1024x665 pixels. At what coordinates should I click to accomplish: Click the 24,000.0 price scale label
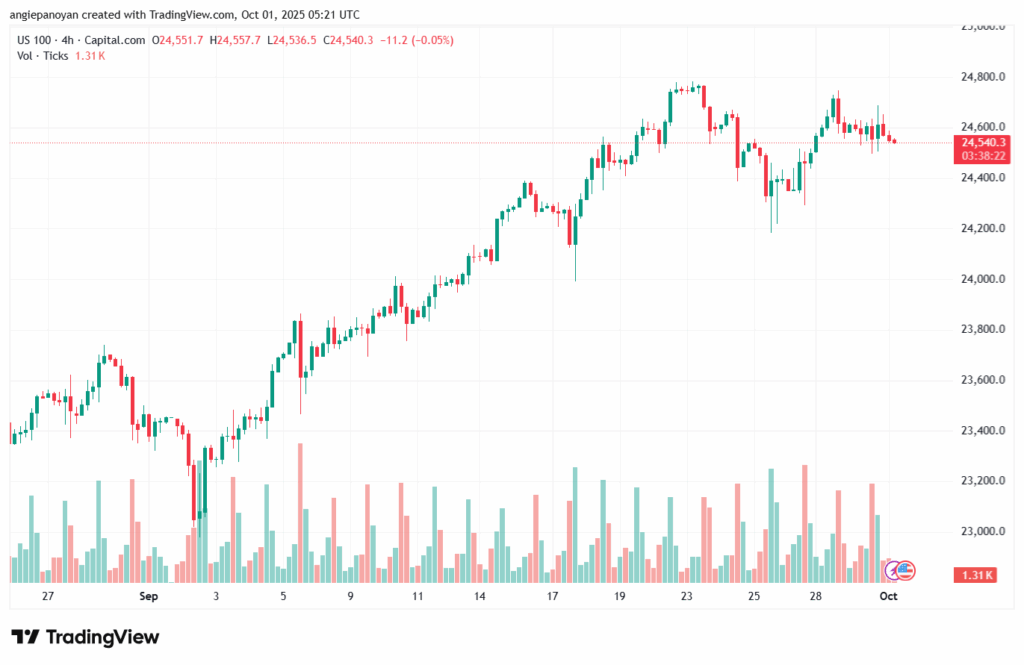click(978, 279)
